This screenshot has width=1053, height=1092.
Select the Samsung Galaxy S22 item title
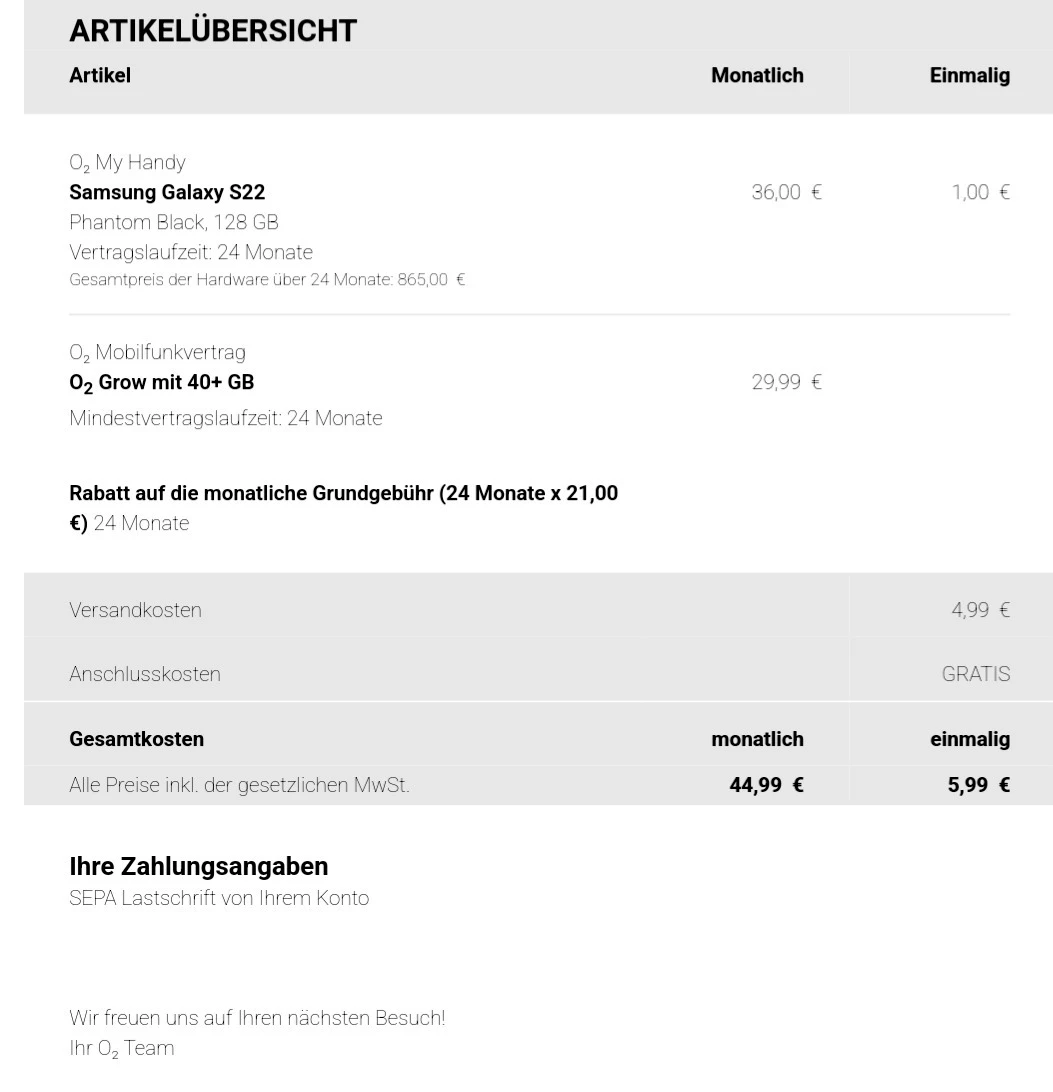tap(167, 192)
